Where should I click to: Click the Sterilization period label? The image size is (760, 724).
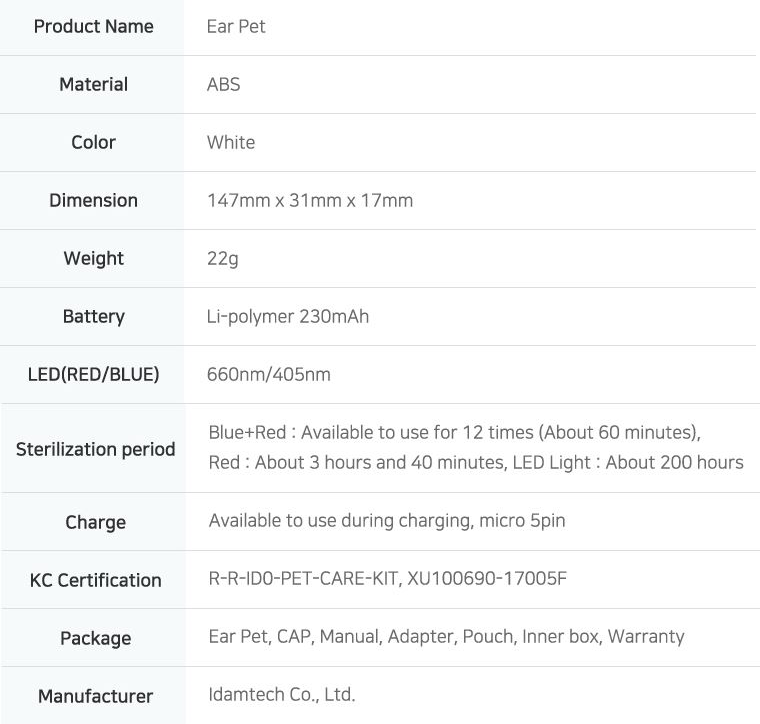coord(95,449)
